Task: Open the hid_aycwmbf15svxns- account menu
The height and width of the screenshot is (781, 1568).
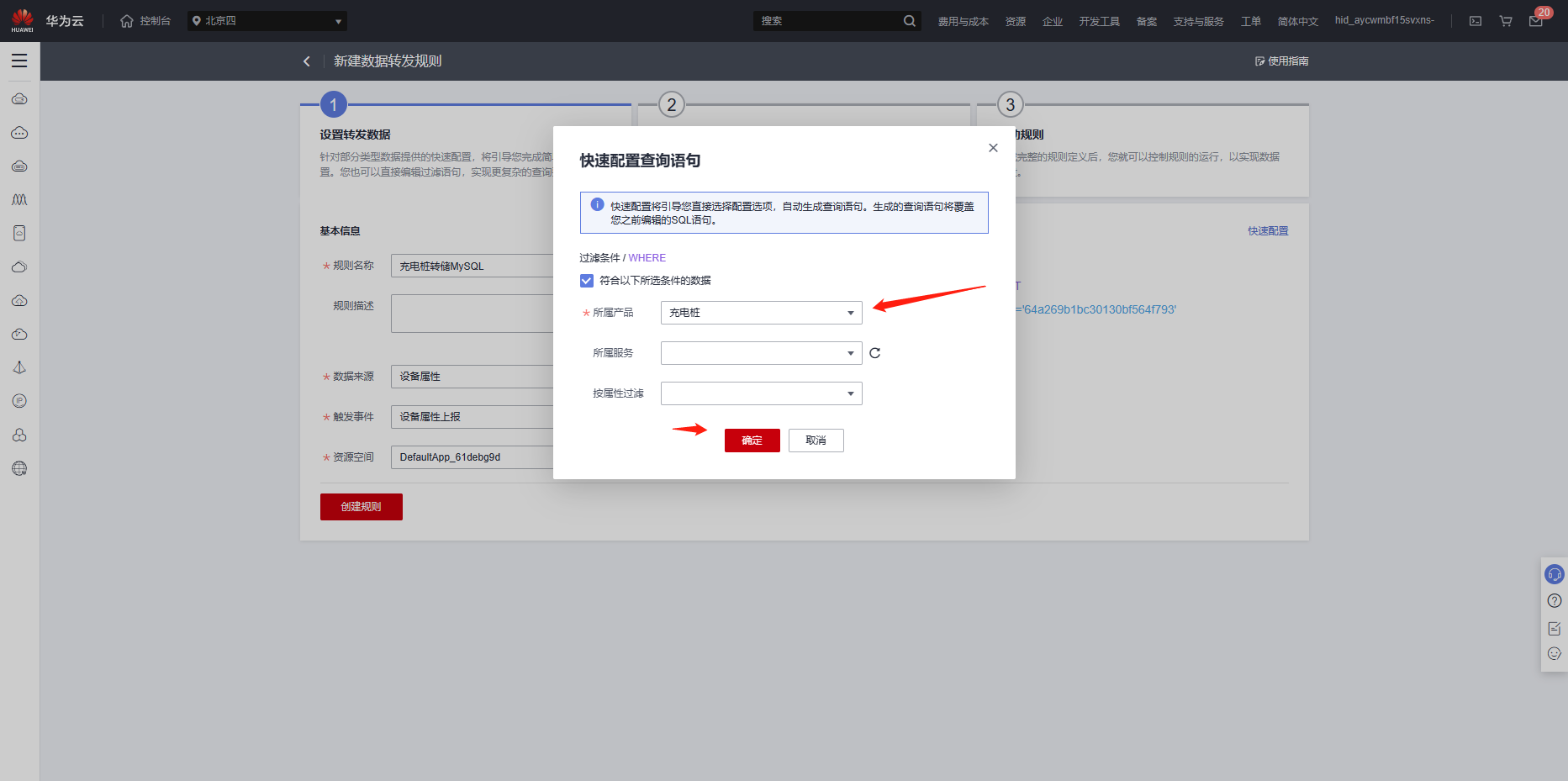Action: (1384, 20)
